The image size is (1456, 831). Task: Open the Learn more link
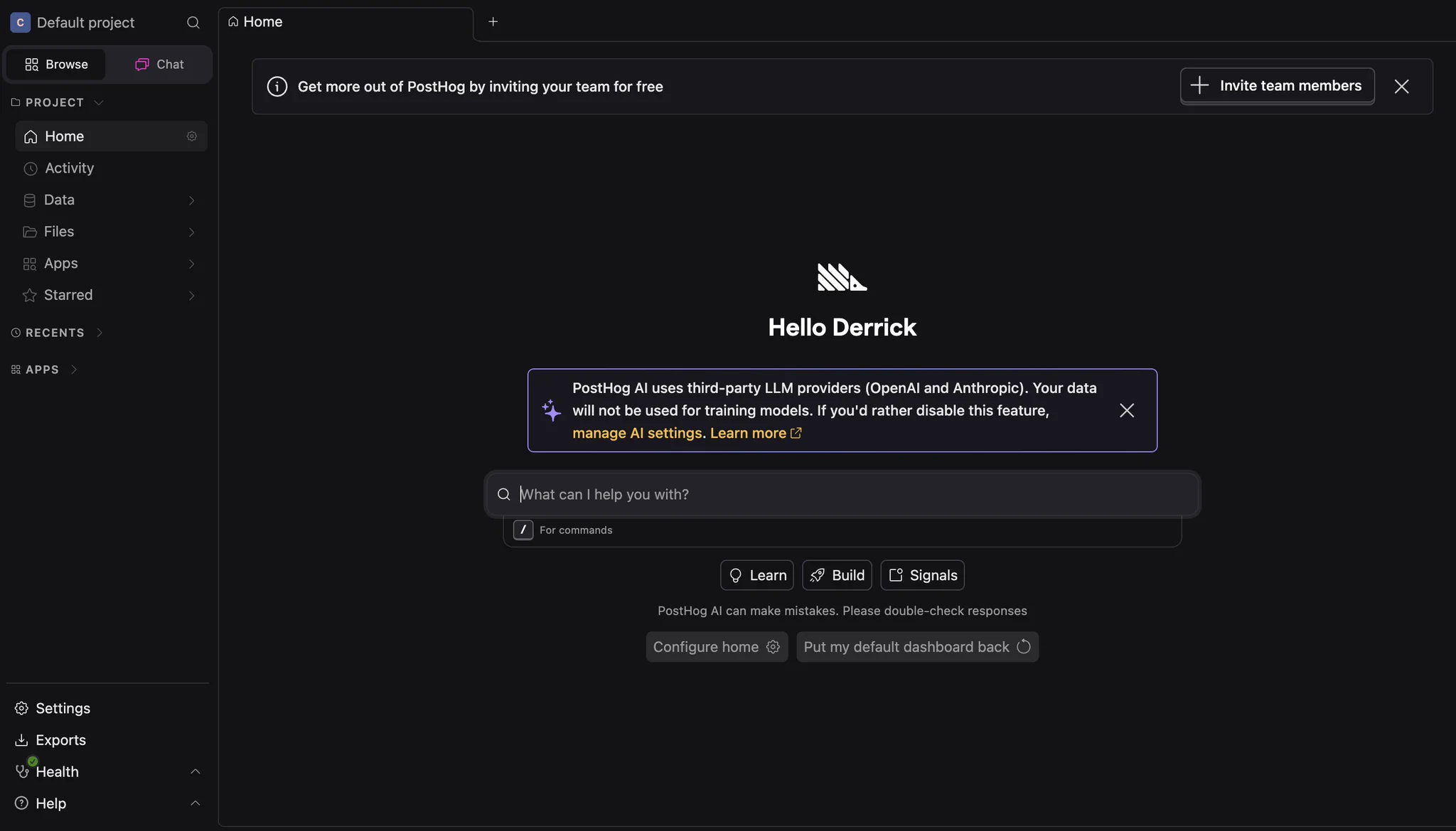coord(756,433)
